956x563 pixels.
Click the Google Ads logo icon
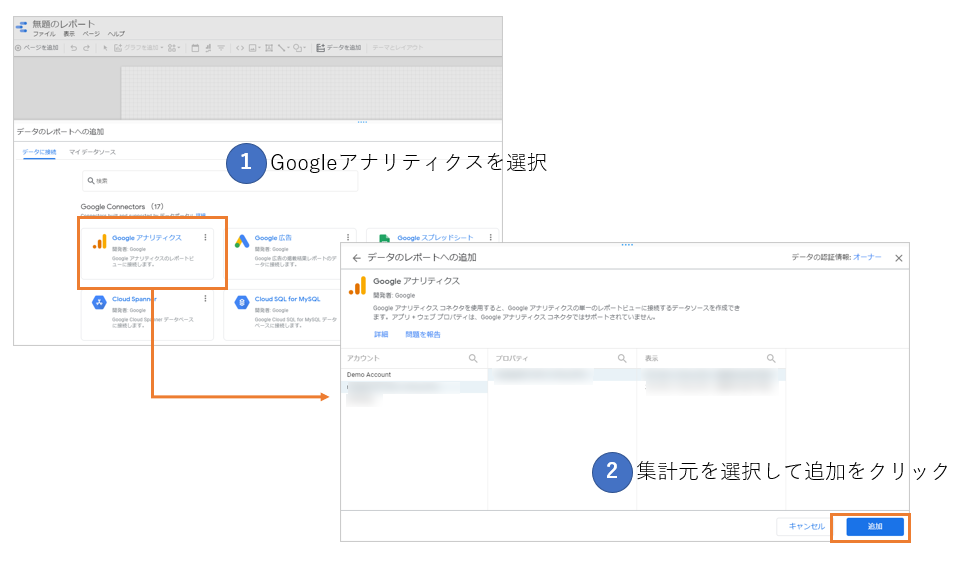click(x=242, y=242)
